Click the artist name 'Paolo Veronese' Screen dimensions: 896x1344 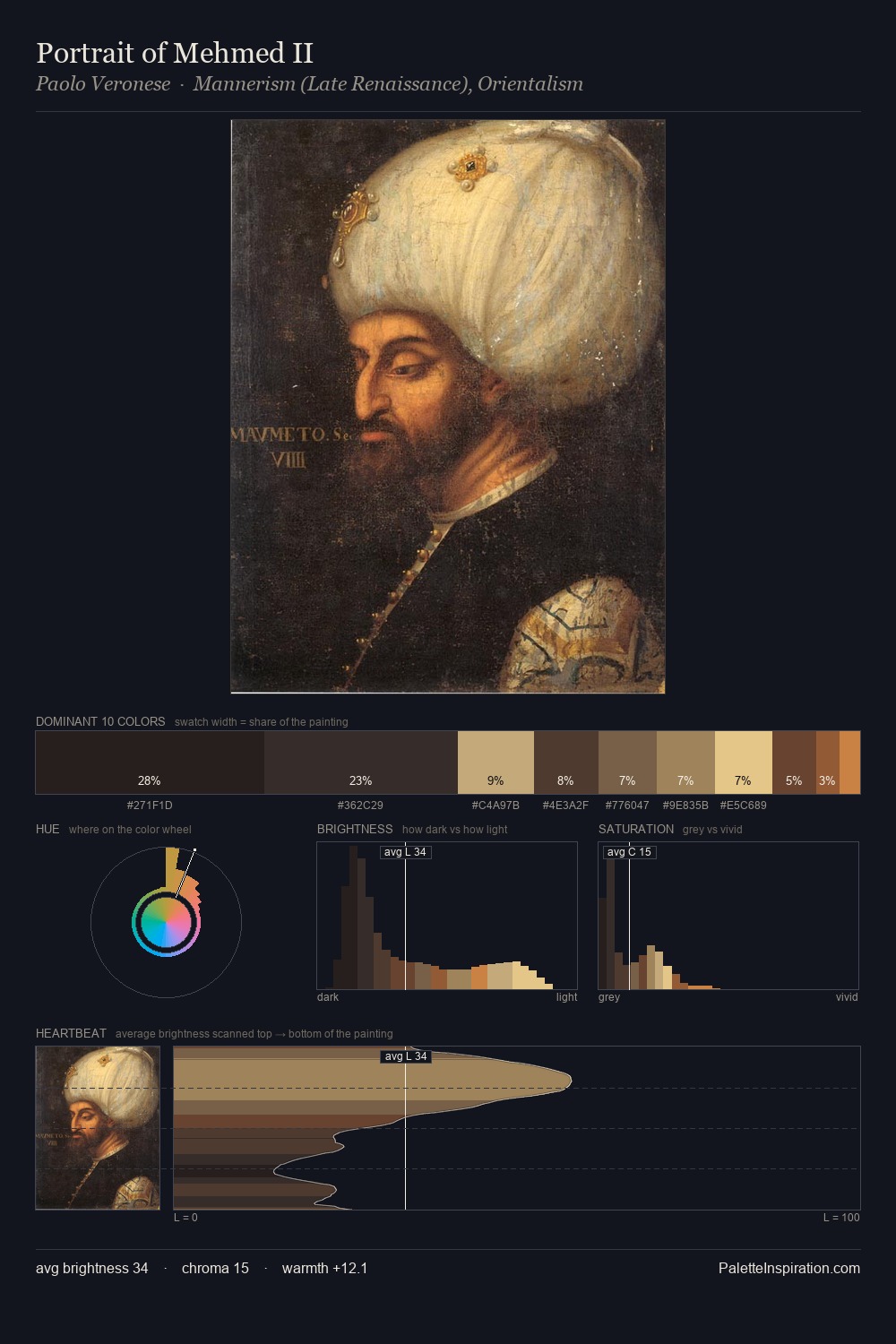tap(103, 84)
